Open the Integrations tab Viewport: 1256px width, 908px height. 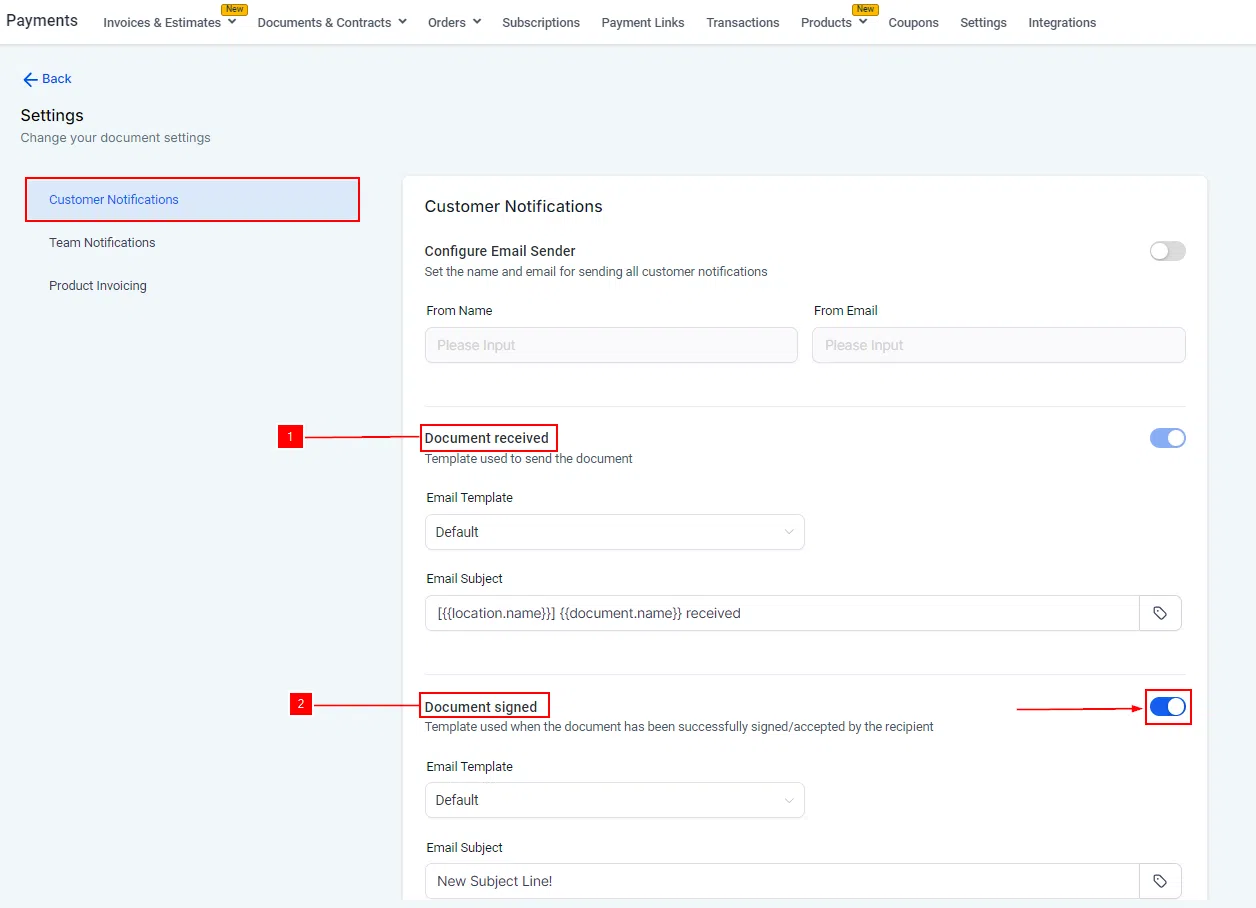tap(1062, 22)
